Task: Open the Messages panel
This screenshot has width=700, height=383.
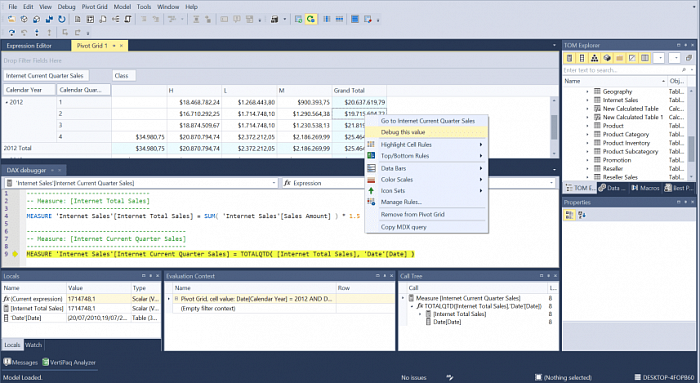Action: pos(21,362)
